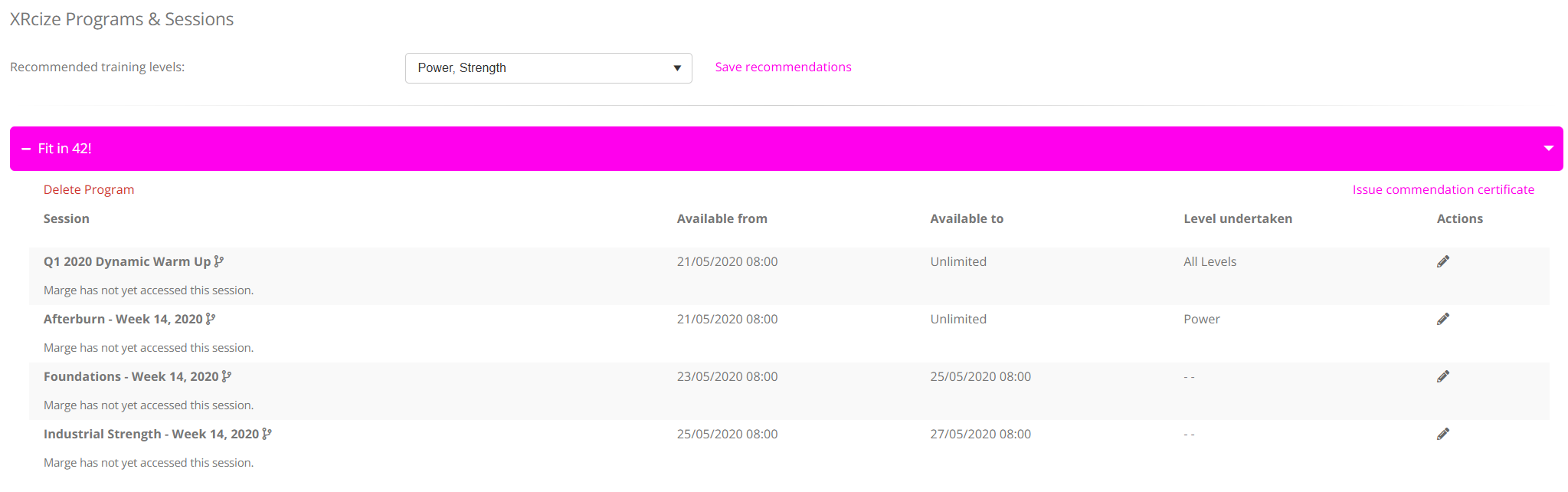Screen dimensions: 1568x492
Task: Open Industrial Strength - Week 14, 2020 session
Action: [151, 434]
